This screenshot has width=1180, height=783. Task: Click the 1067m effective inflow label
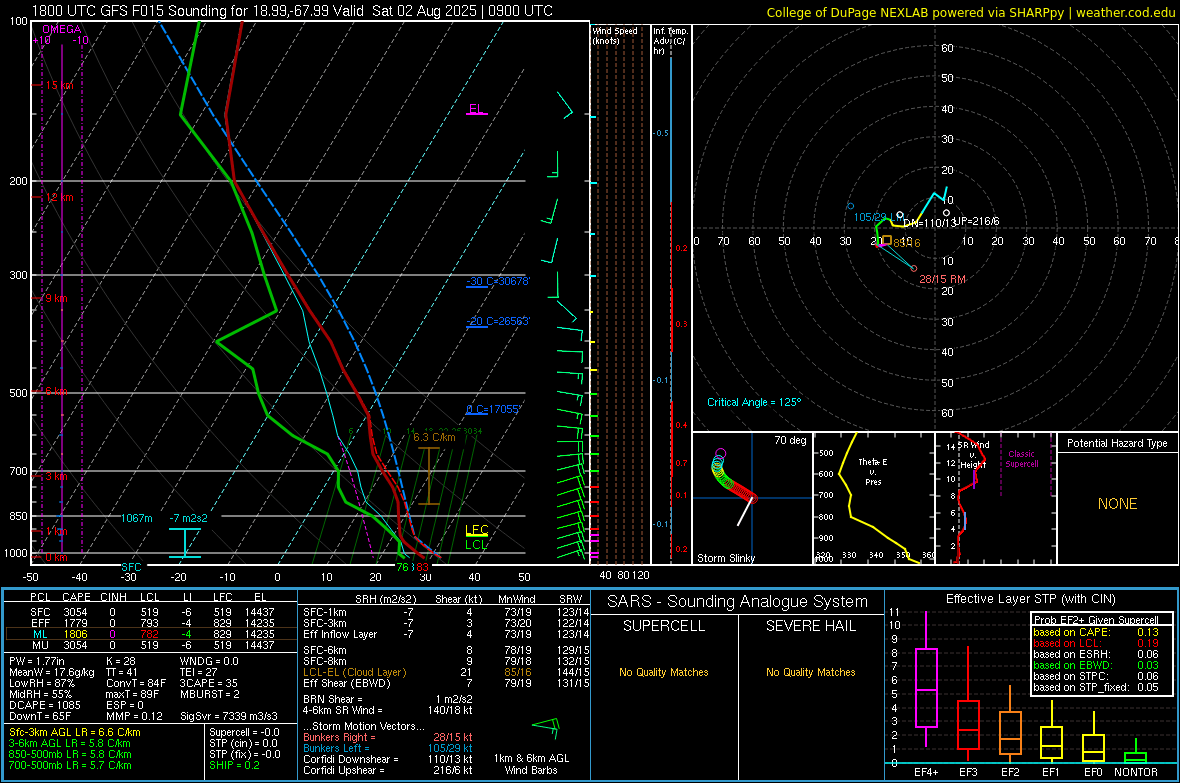pos(136,518)
